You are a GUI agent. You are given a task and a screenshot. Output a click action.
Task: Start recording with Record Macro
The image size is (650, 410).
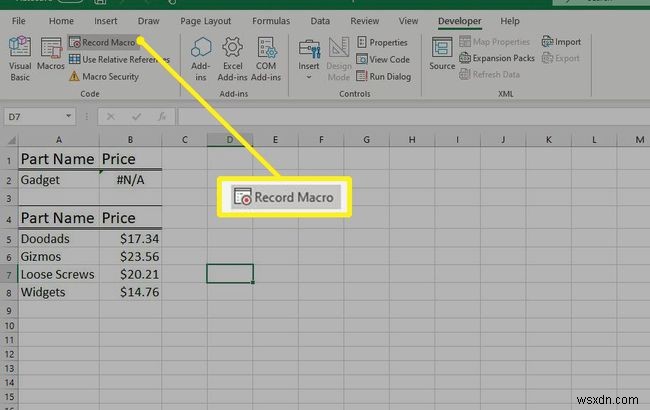[102, 42]
